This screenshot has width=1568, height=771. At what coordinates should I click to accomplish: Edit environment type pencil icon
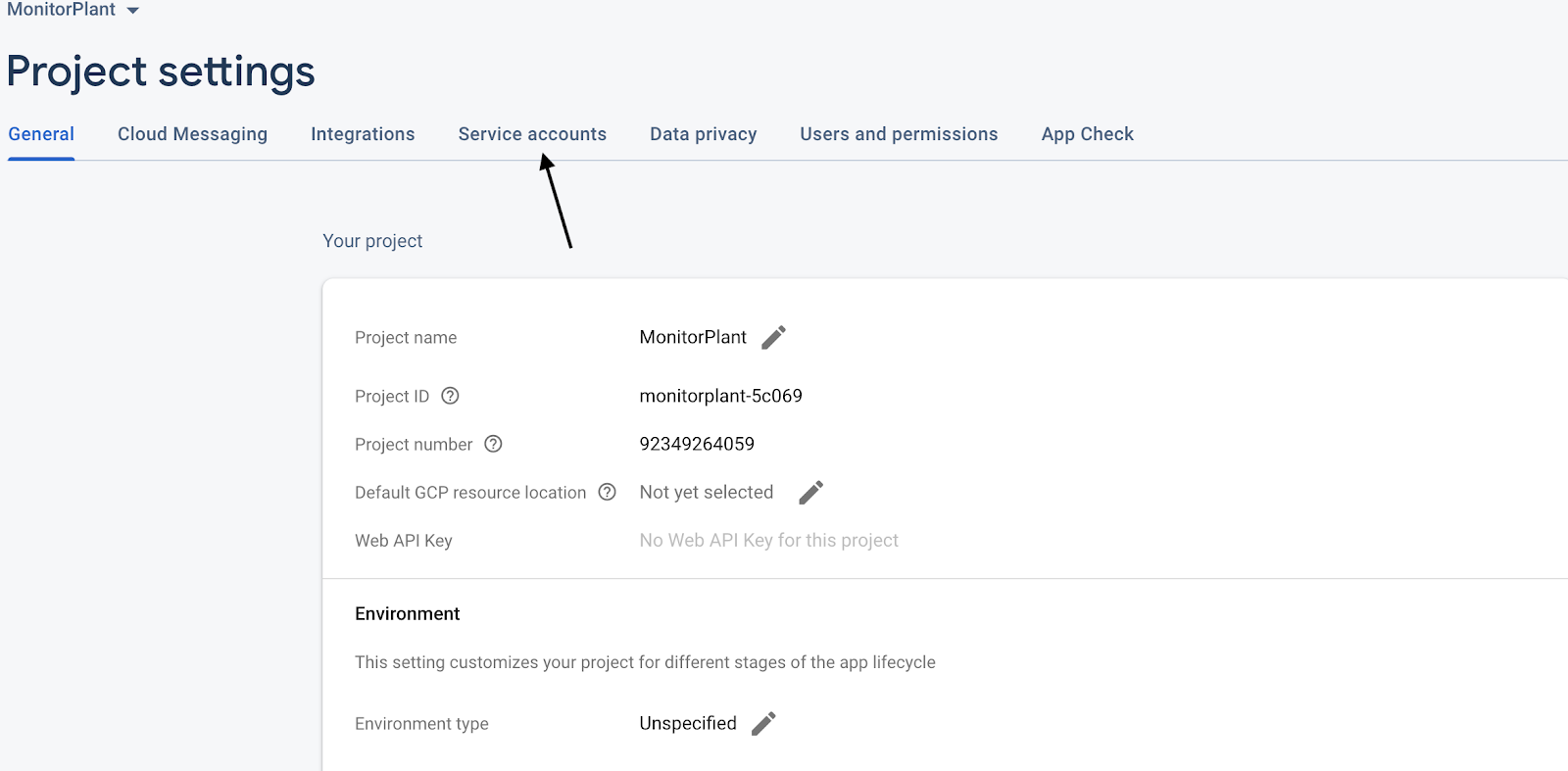click(x=763, y=724)
